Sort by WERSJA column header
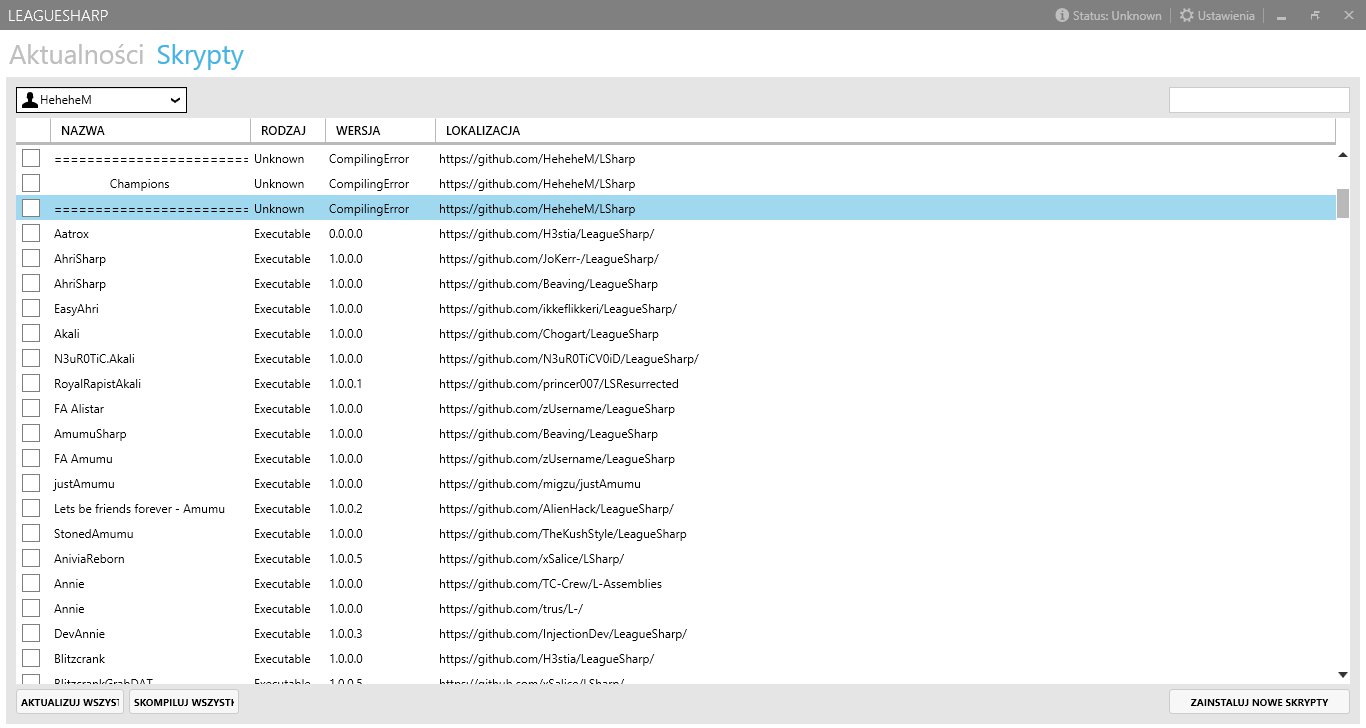The image size is (1366, 728). point(380,131)
